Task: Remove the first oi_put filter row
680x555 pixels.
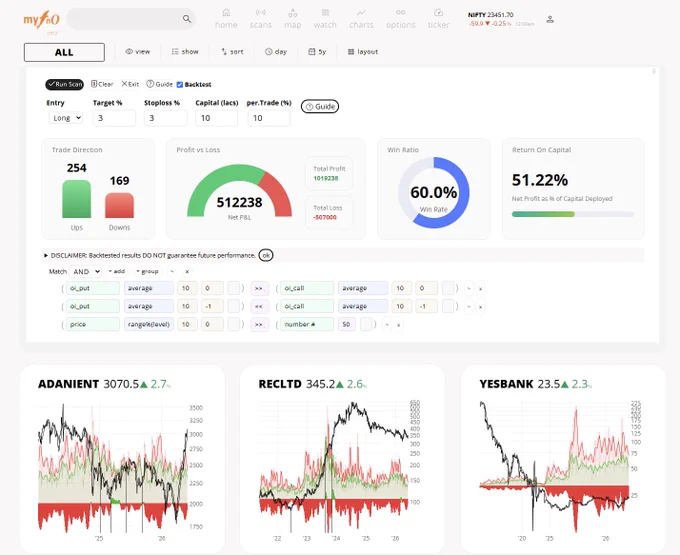Action: coord(480,288)
